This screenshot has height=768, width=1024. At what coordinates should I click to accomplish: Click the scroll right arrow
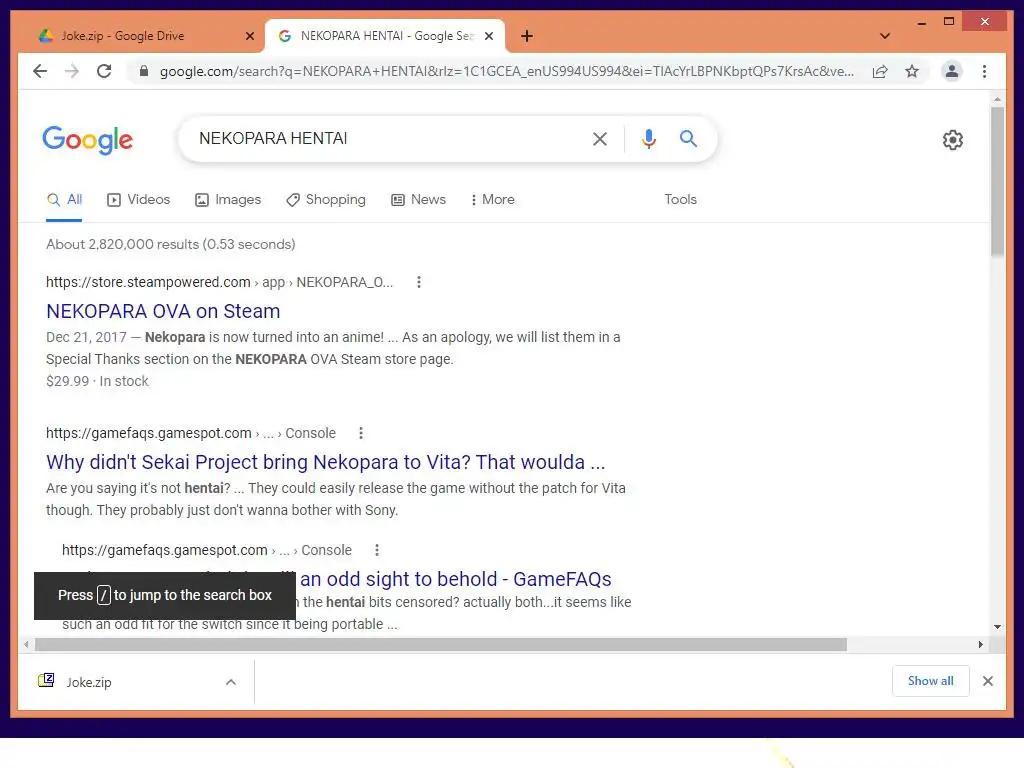(x=980, y=645)
